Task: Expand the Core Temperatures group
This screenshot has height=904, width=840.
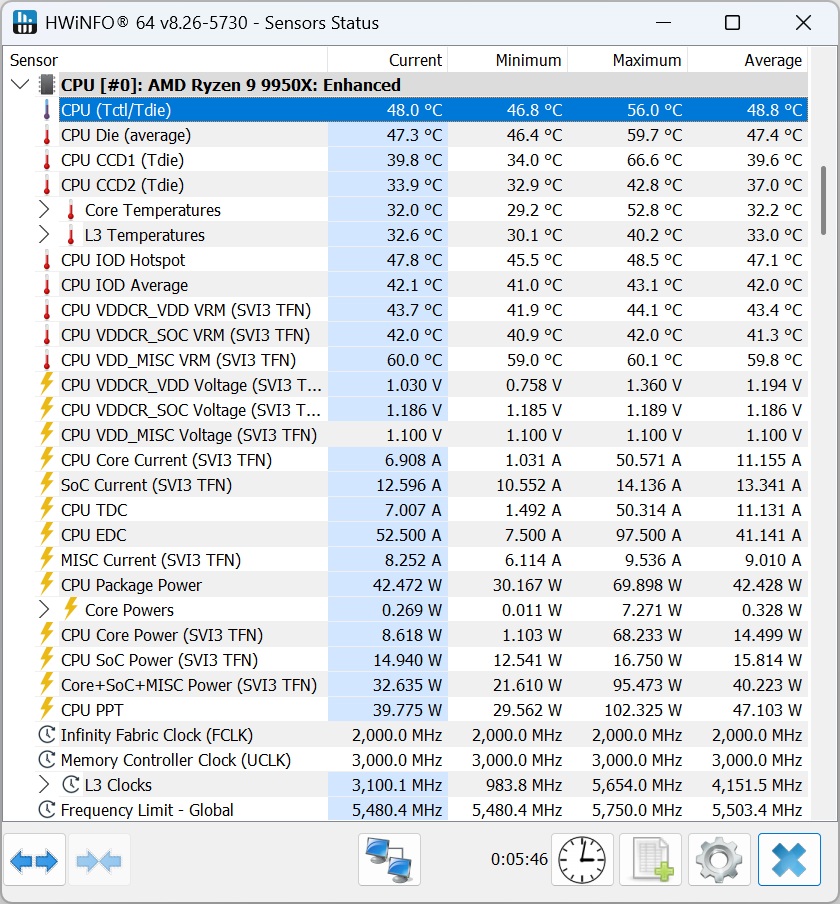Action: point(44,210)
